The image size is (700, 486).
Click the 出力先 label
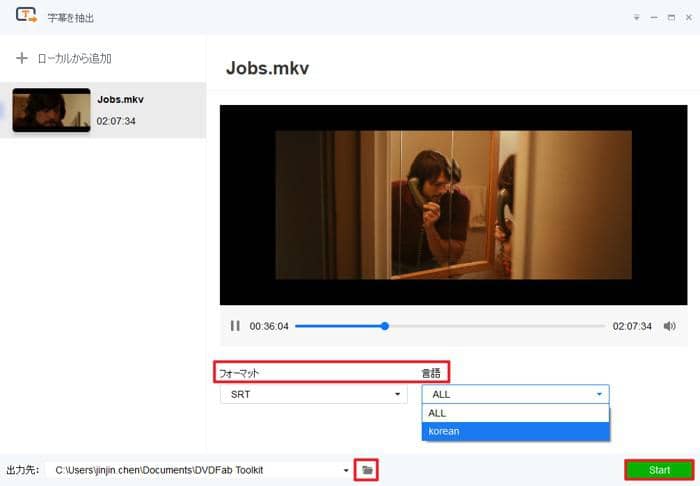22,470
